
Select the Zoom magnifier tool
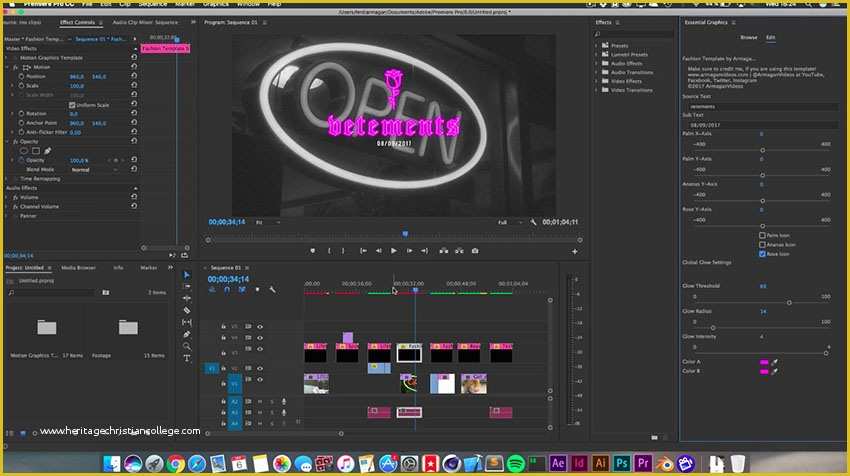tap(186, 346)
